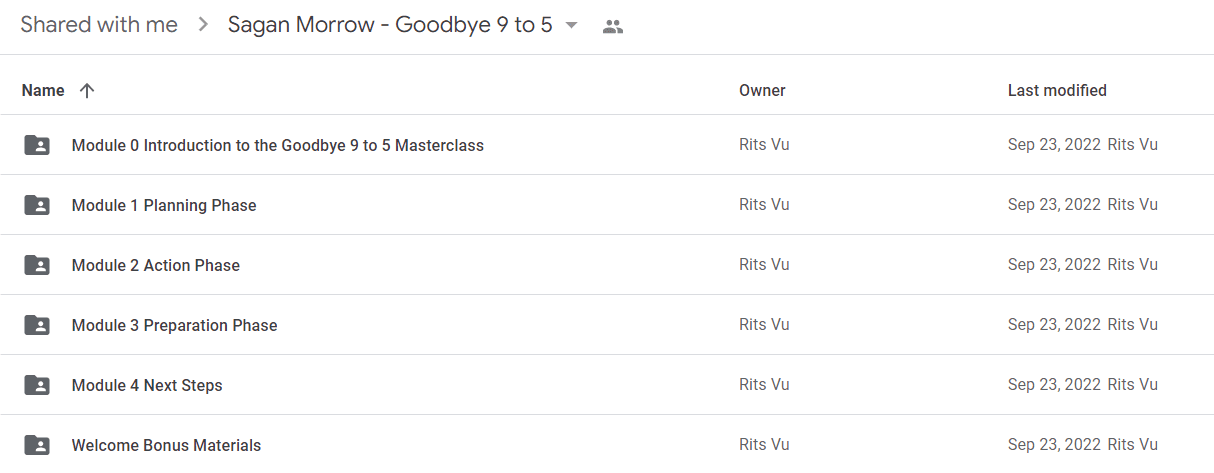Click the Sagan Morrow - Goodbye 9 to 5 breadcrumb

[x=390, y=25]
